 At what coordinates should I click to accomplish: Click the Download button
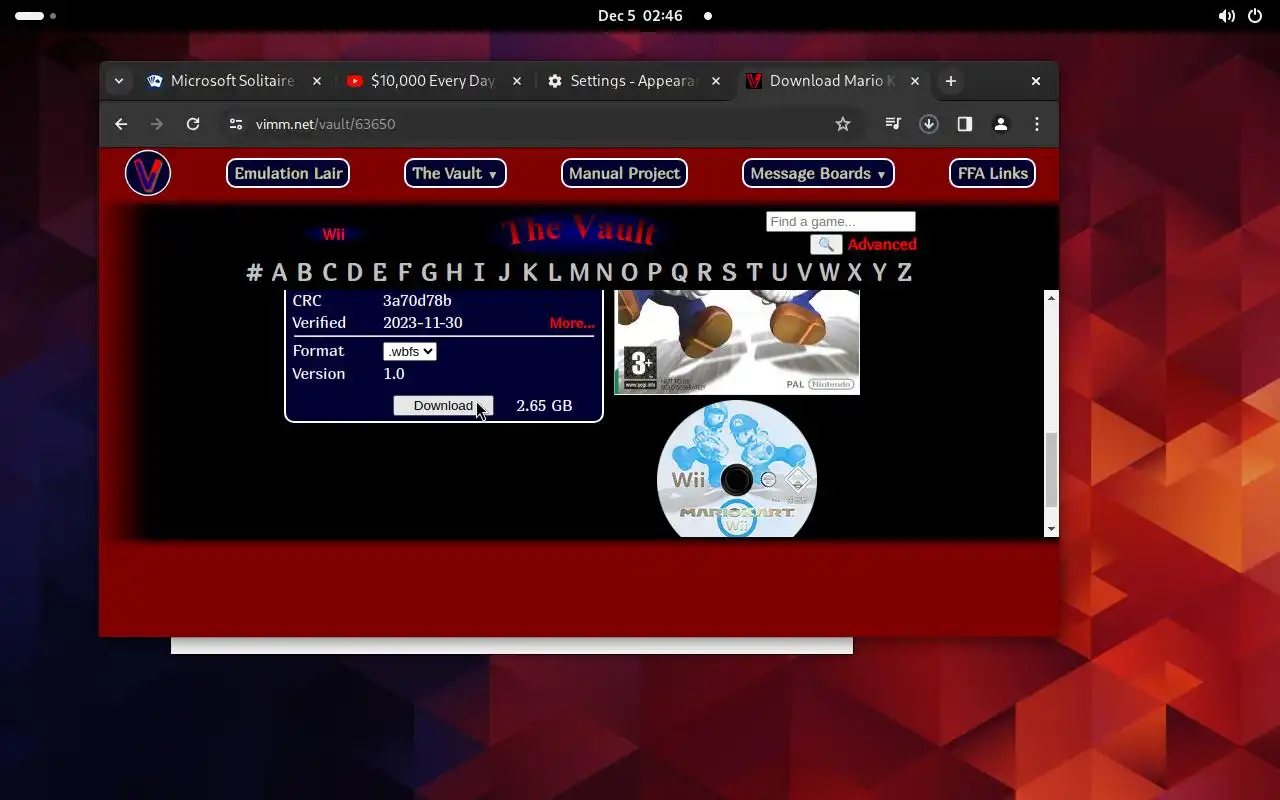coord(443,405)
